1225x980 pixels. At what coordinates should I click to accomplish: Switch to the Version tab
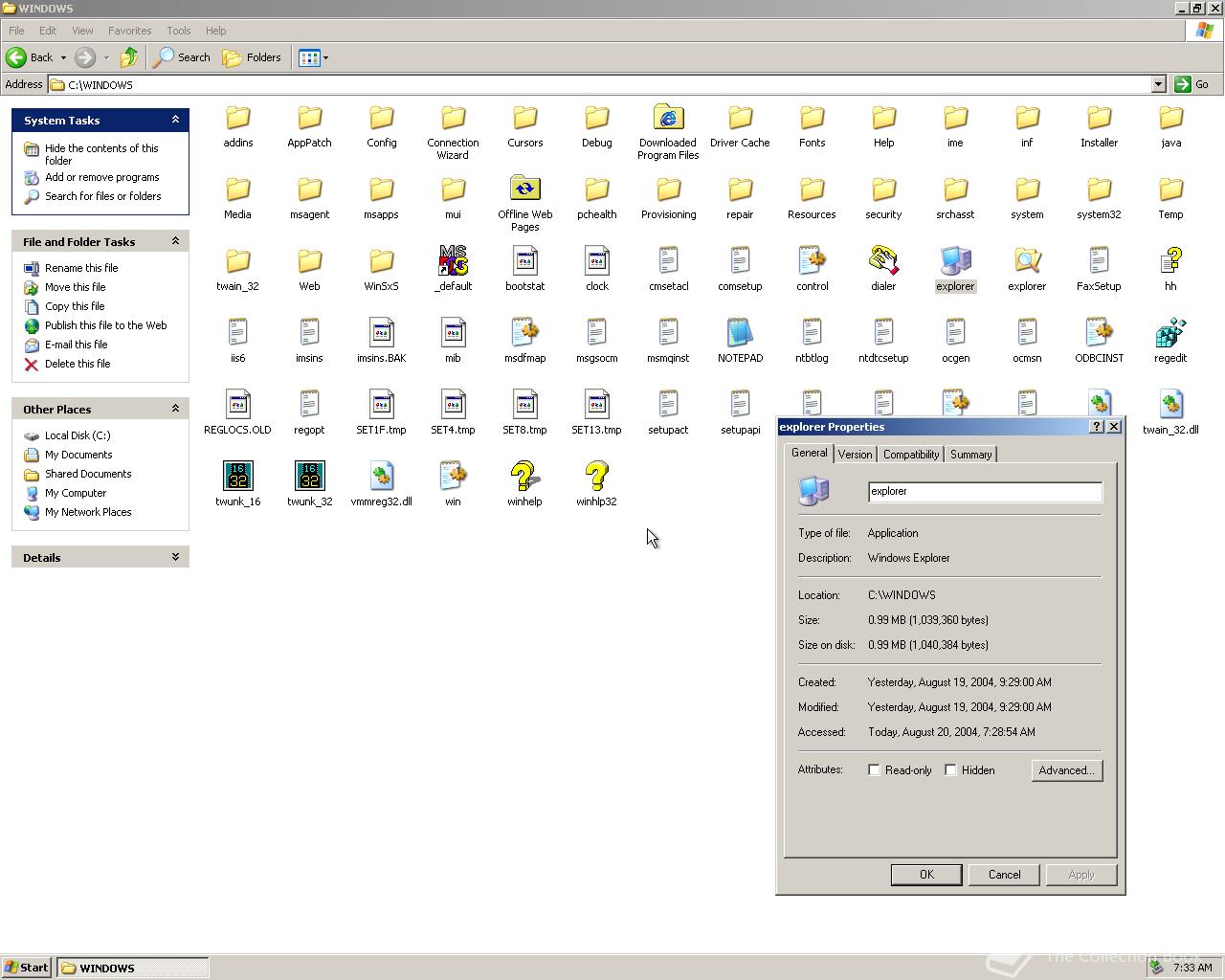pos(855,455)
